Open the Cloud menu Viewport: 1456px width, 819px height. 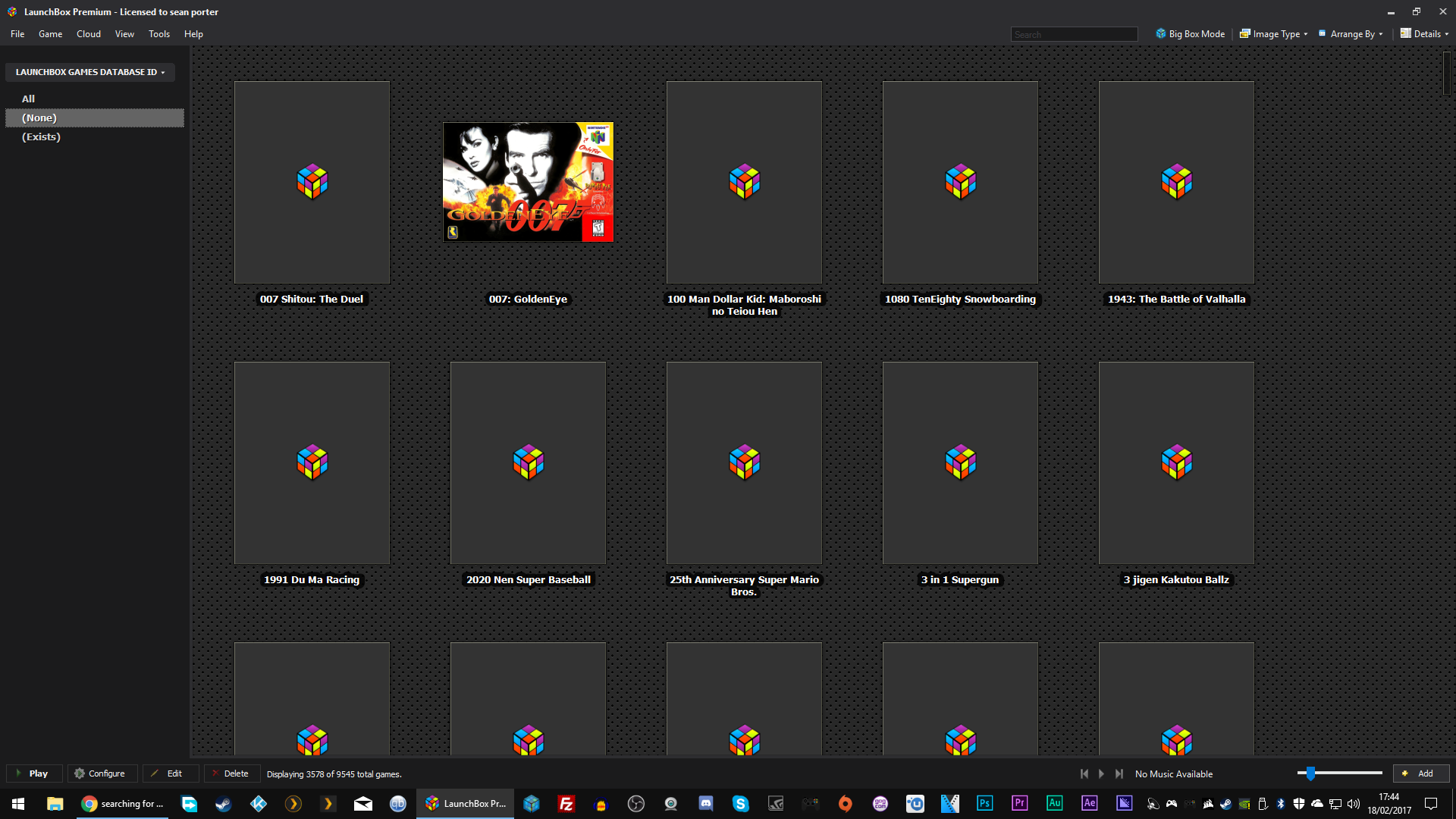point(89,34)
